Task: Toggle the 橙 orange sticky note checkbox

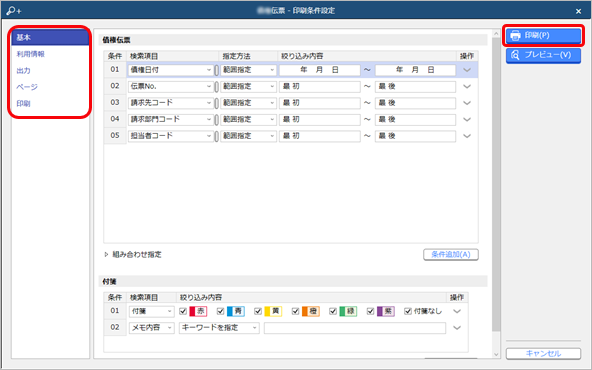Action: click(296, 311)
